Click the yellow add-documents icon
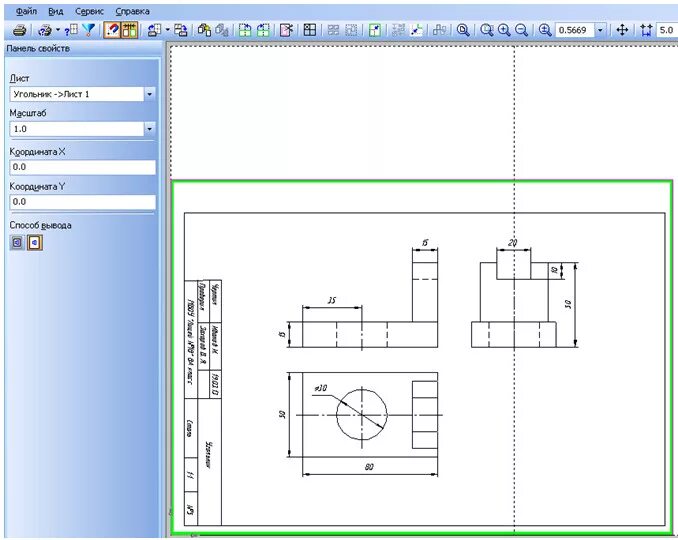The image size is (678, 540). pyautogui.click(x=204, y=30)
